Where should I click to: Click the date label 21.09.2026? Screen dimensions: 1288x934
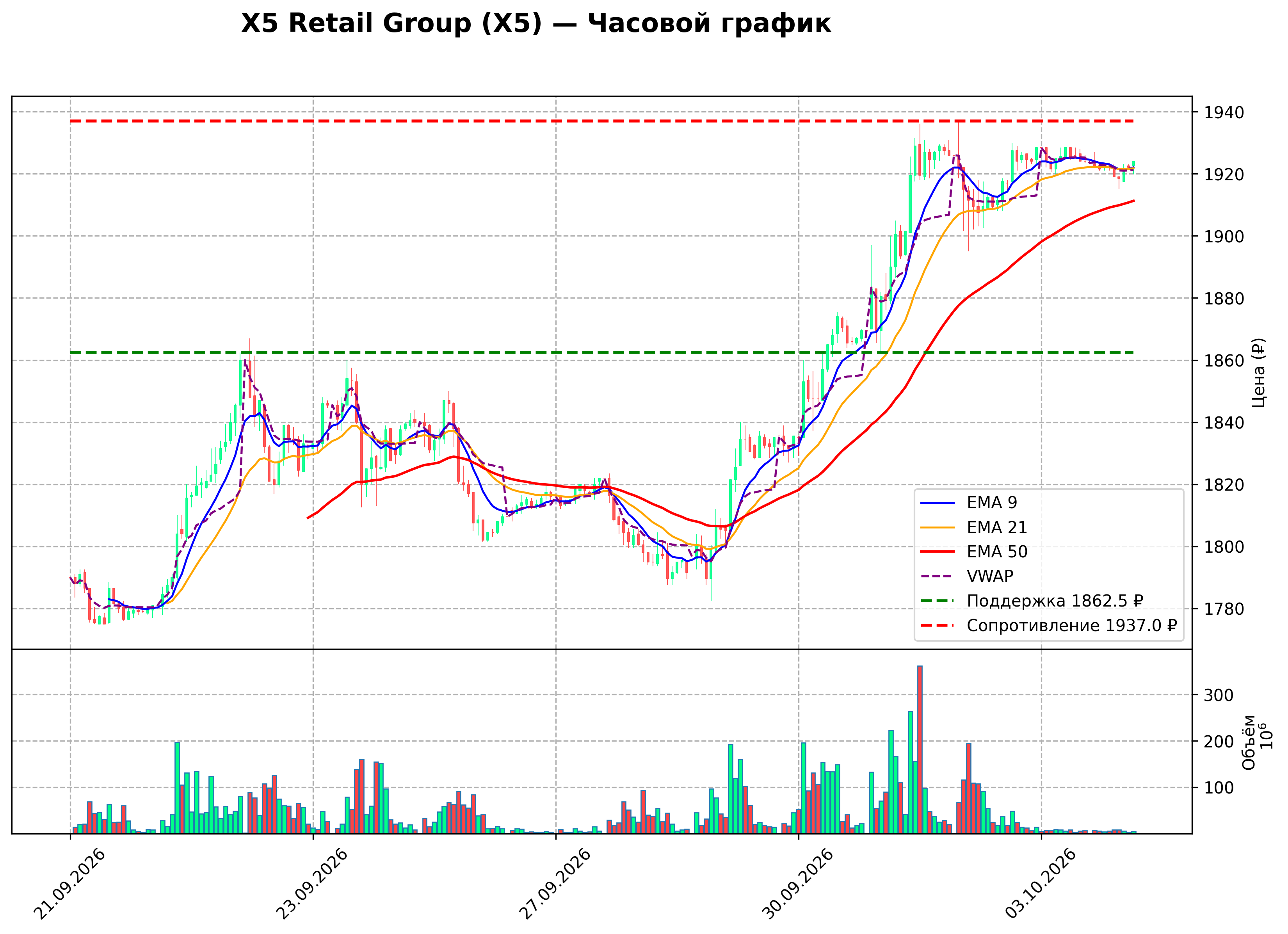pyautogui.click(x=69, y=884)
